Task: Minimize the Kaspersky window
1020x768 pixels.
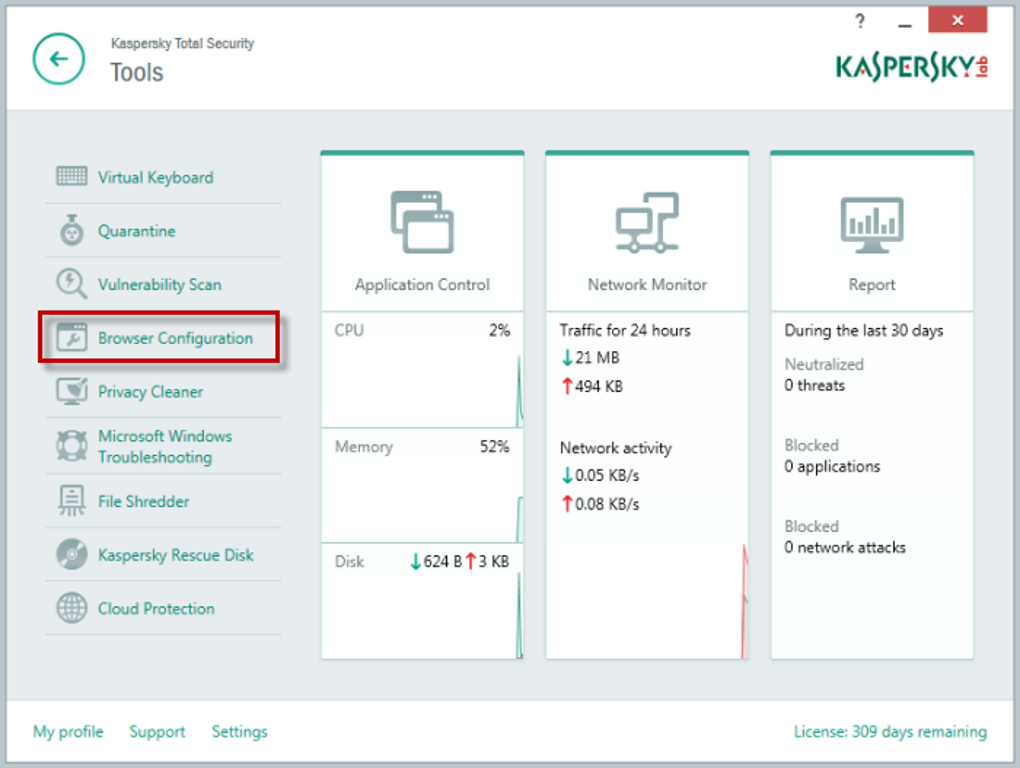Action: 904,23
